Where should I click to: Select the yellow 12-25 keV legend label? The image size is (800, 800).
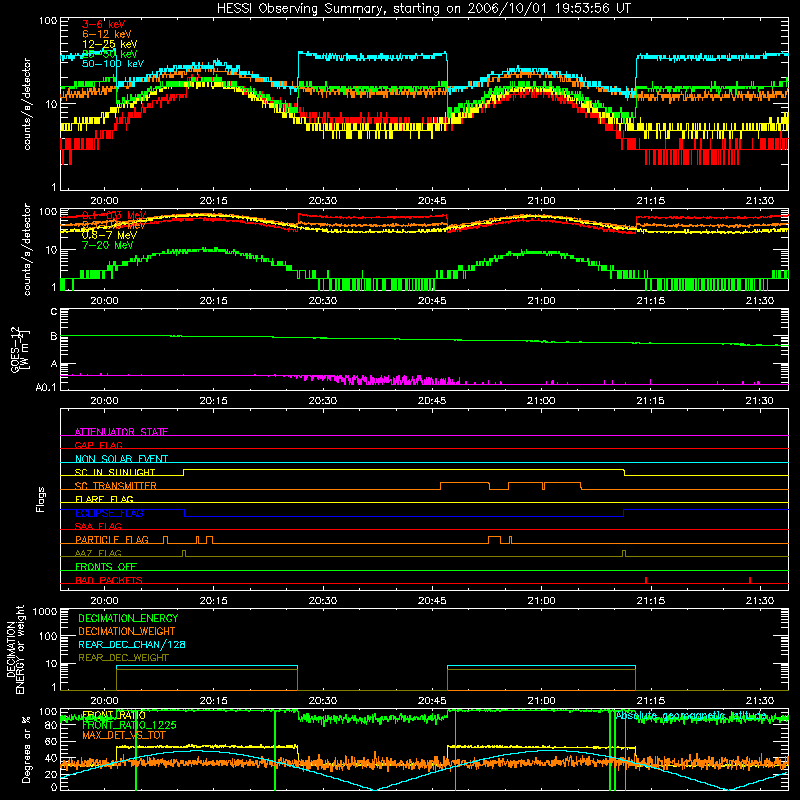click(110, 44)
